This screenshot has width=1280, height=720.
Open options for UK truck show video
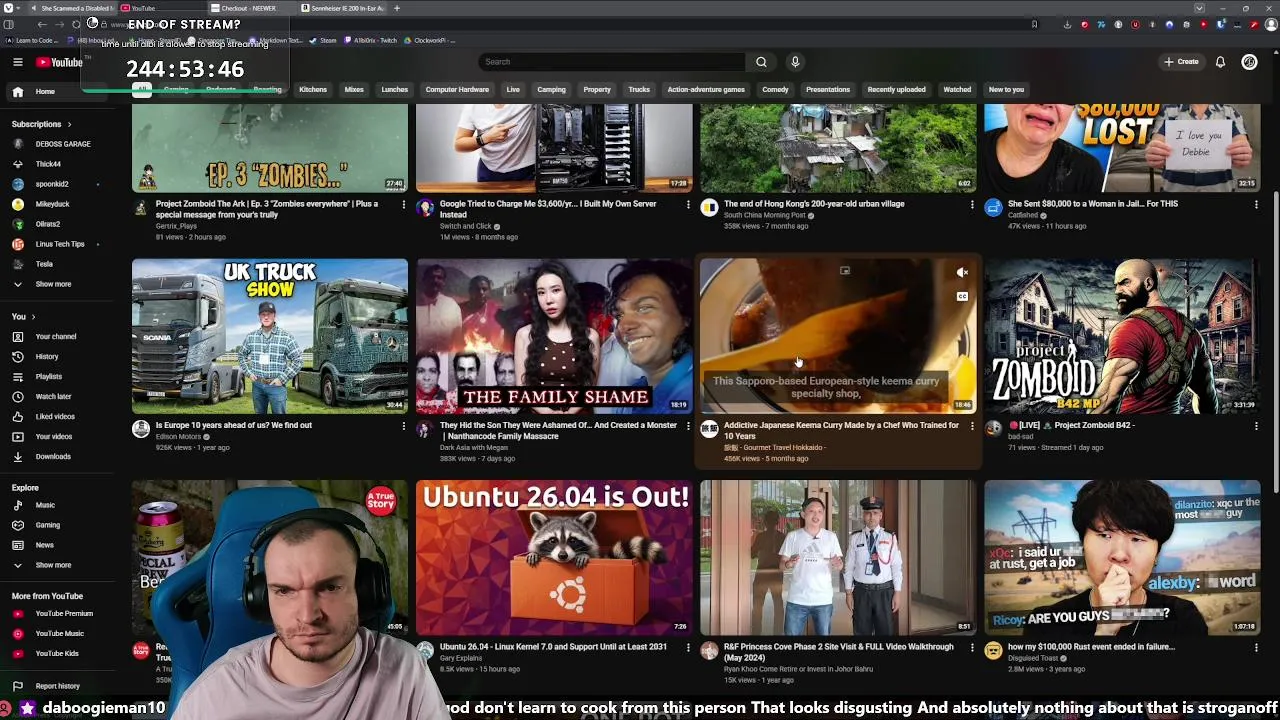click(404, 426)
